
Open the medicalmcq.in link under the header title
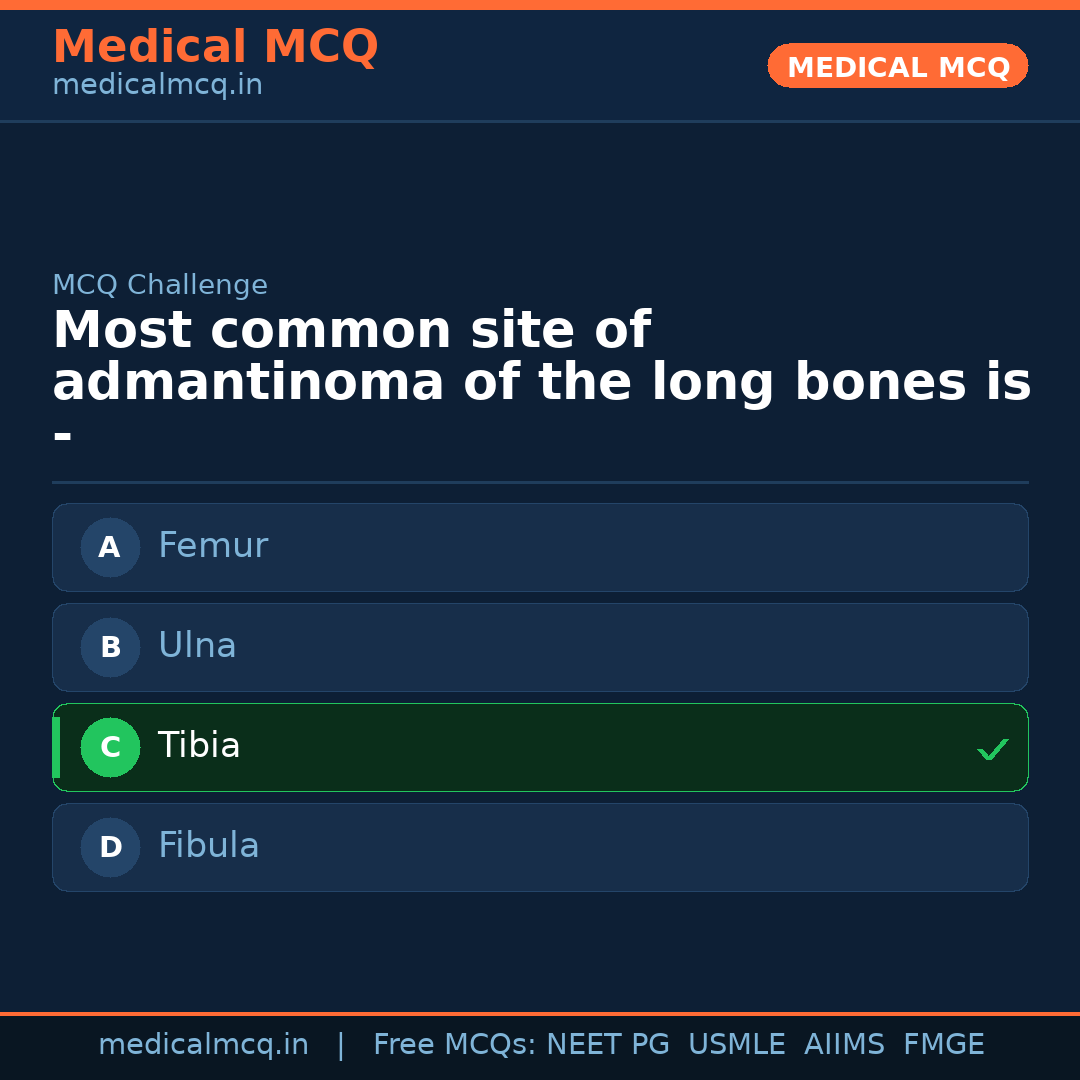click(x=157, y=86)
